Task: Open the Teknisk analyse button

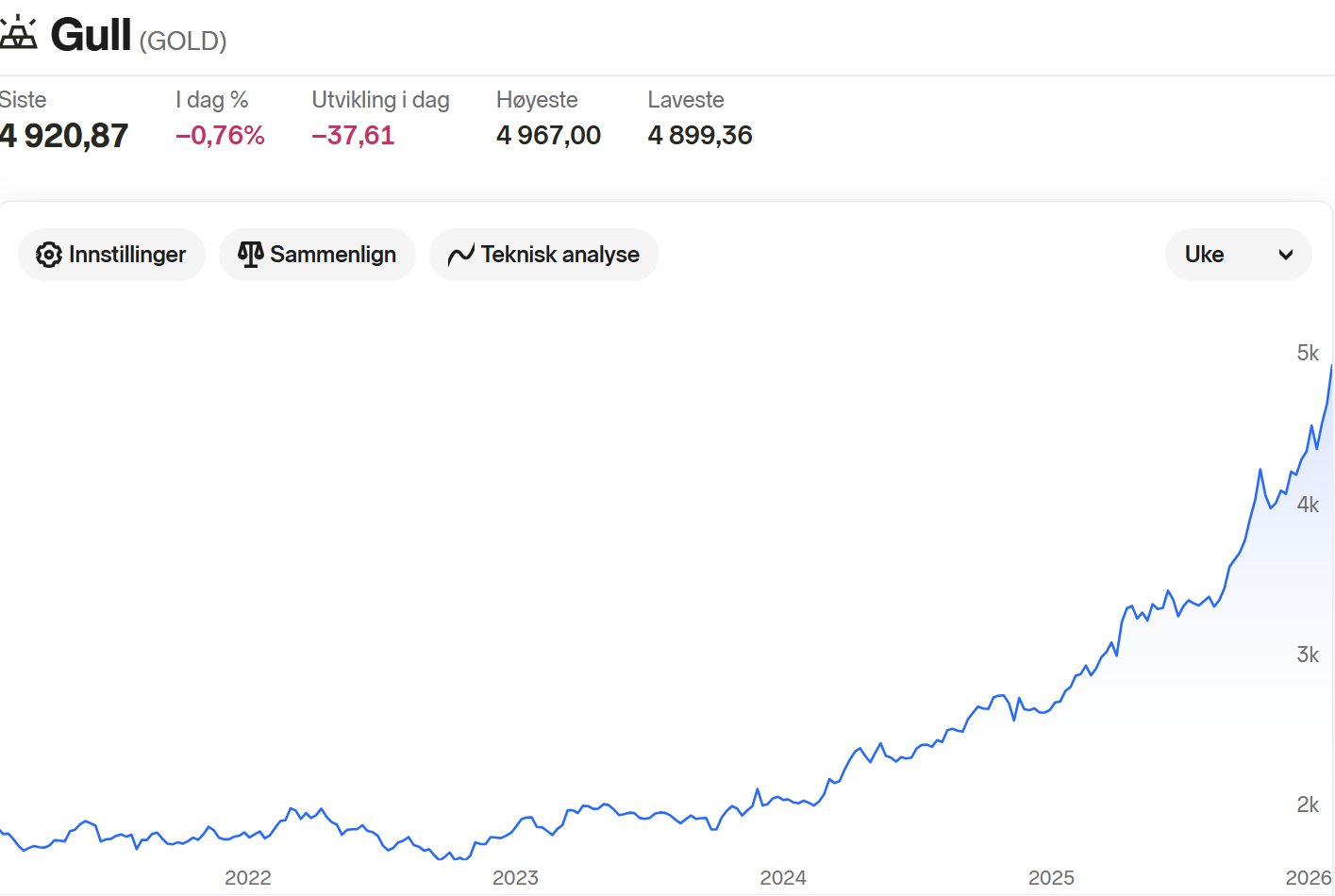Action: [543, 255]
